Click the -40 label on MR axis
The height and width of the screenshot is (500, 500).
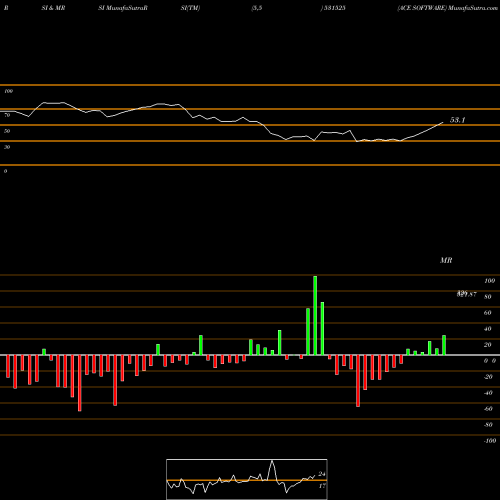point(488,393)
